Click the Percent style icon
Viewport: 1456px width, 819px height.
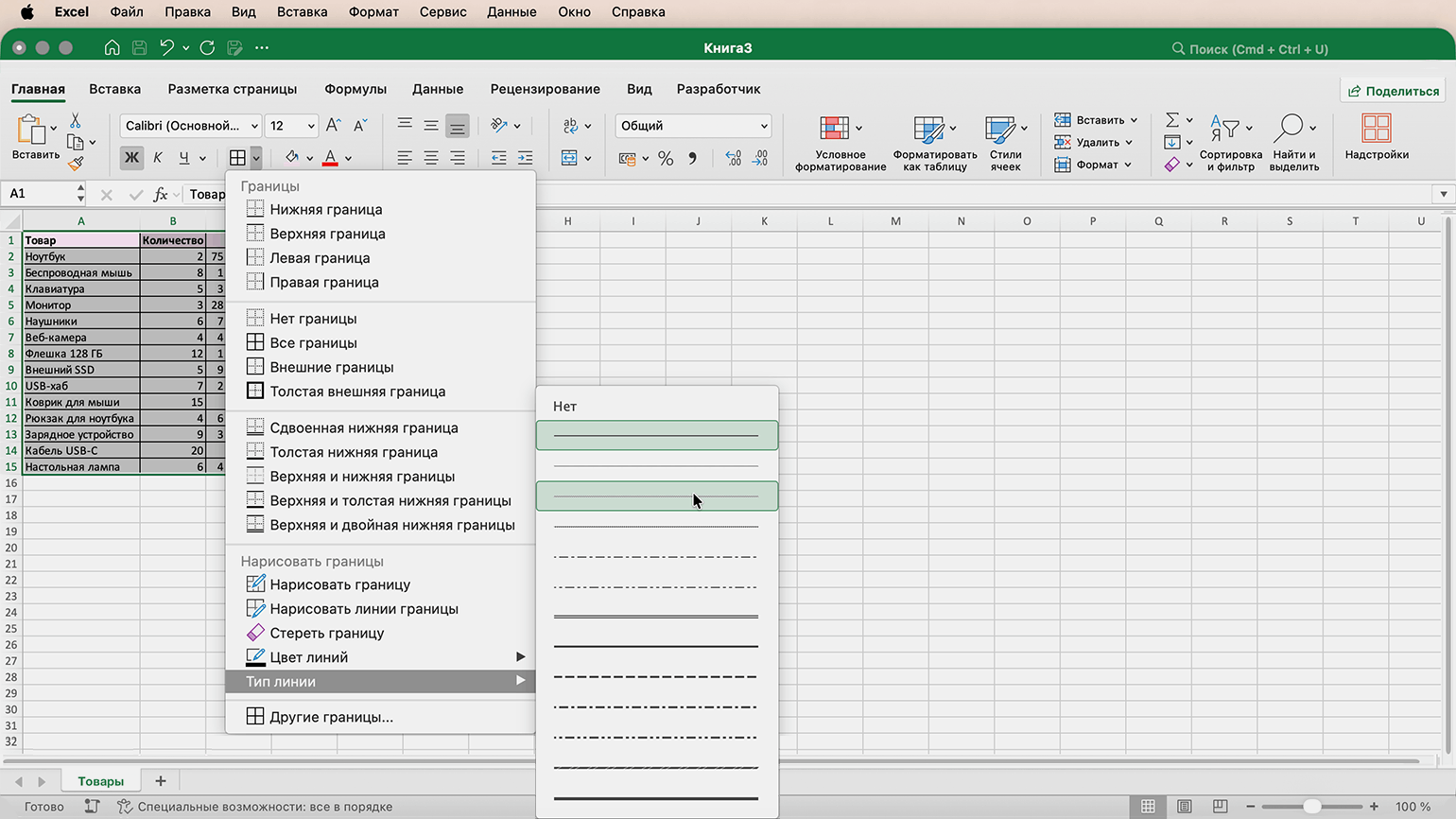click(666, 158)
